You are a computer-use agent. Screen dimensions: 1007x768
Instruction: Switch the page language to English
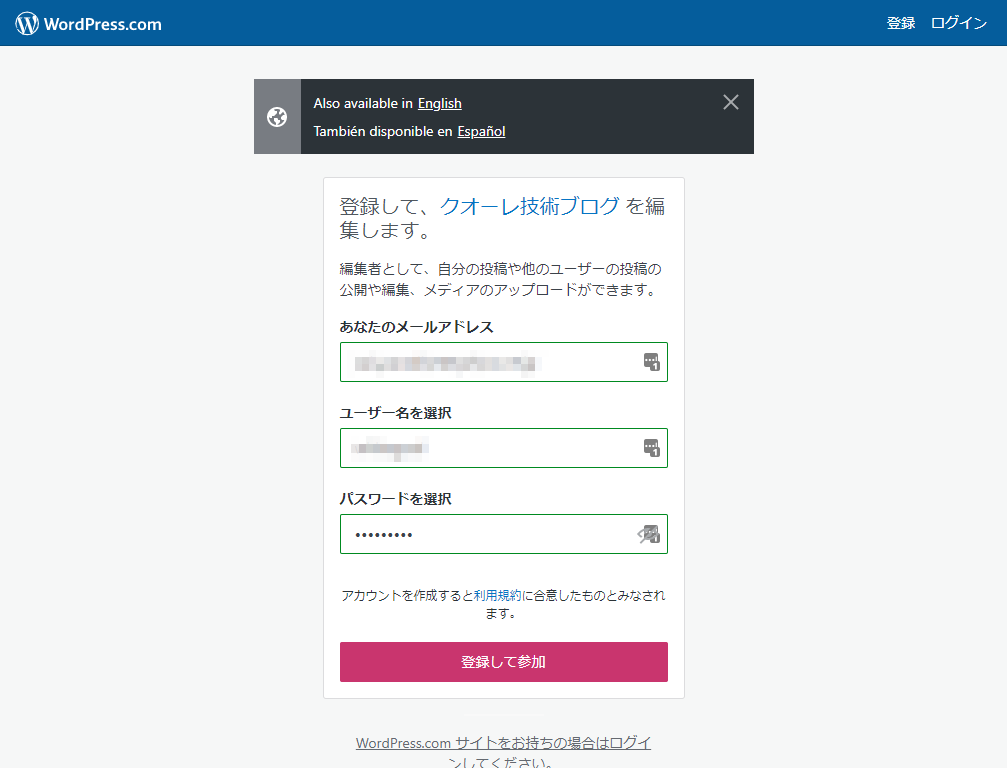coord(439,103)
